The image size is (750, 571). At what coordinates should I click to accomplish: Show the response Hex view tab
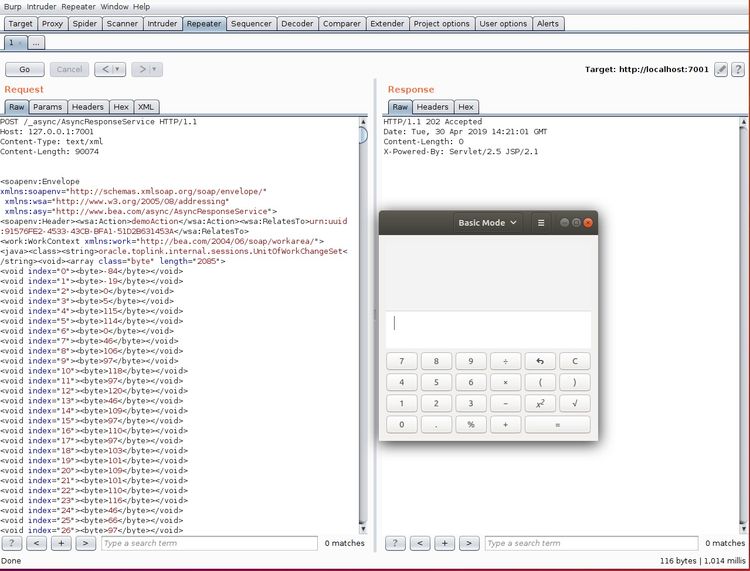point(465,107)
